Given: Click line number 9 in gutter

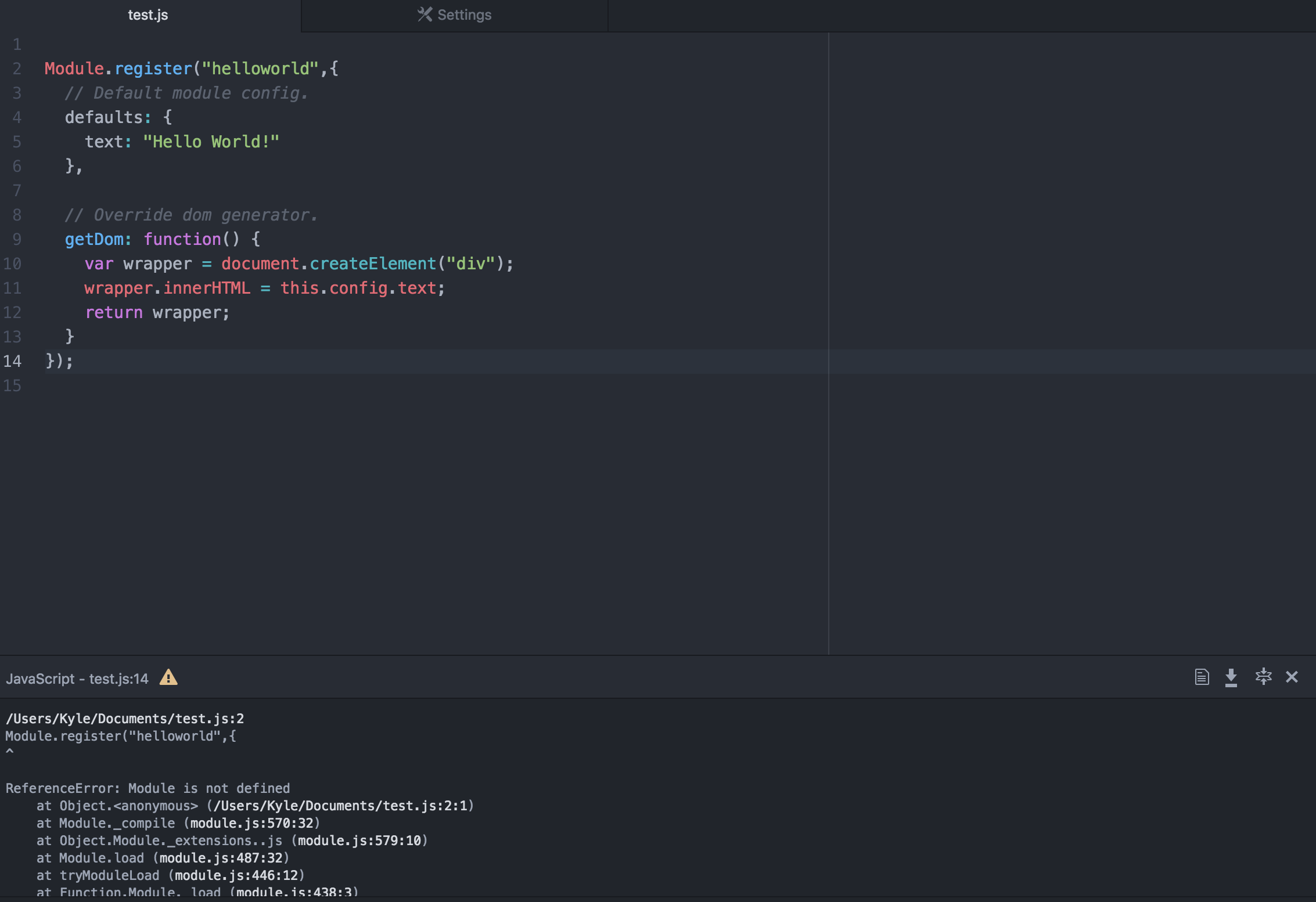Looking at the screenshot, I should coord(17,239).
